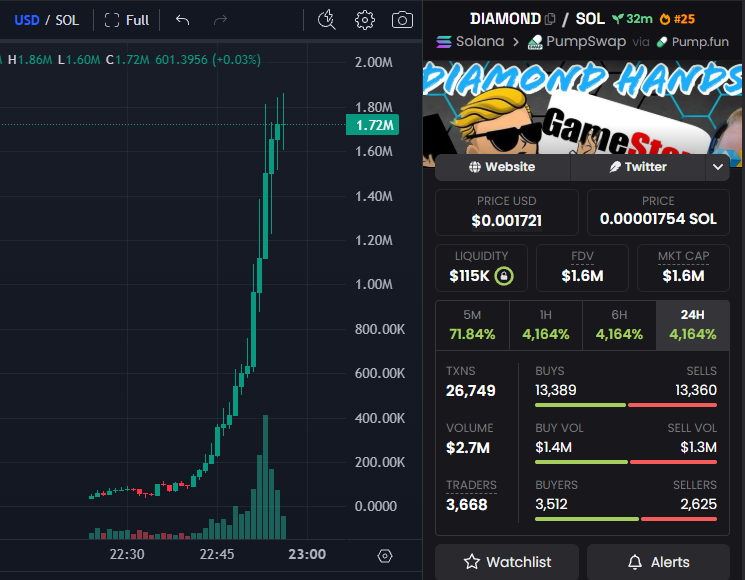Screen dimensions: 745x580
Task: Toggle Full screen chart mode
Action: [x=127, y=20]
